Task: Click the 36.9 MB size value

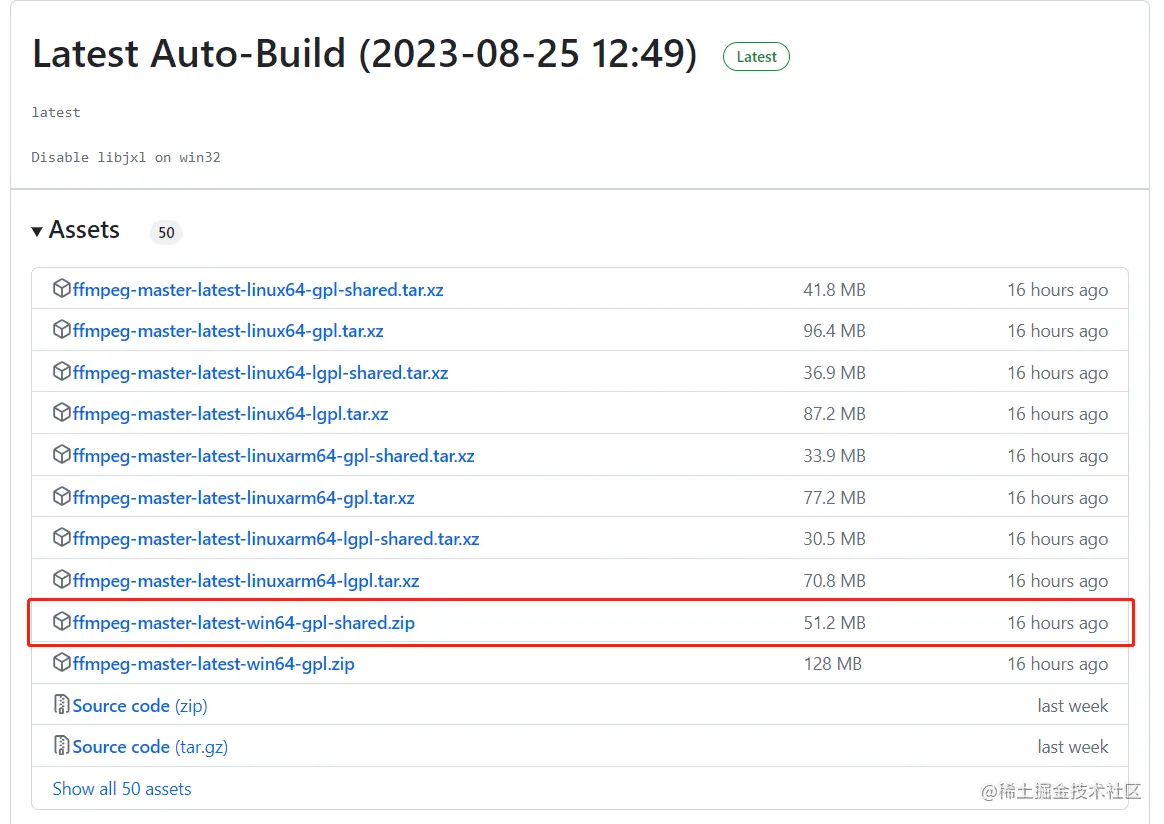Action: click(x=834, y=373)
